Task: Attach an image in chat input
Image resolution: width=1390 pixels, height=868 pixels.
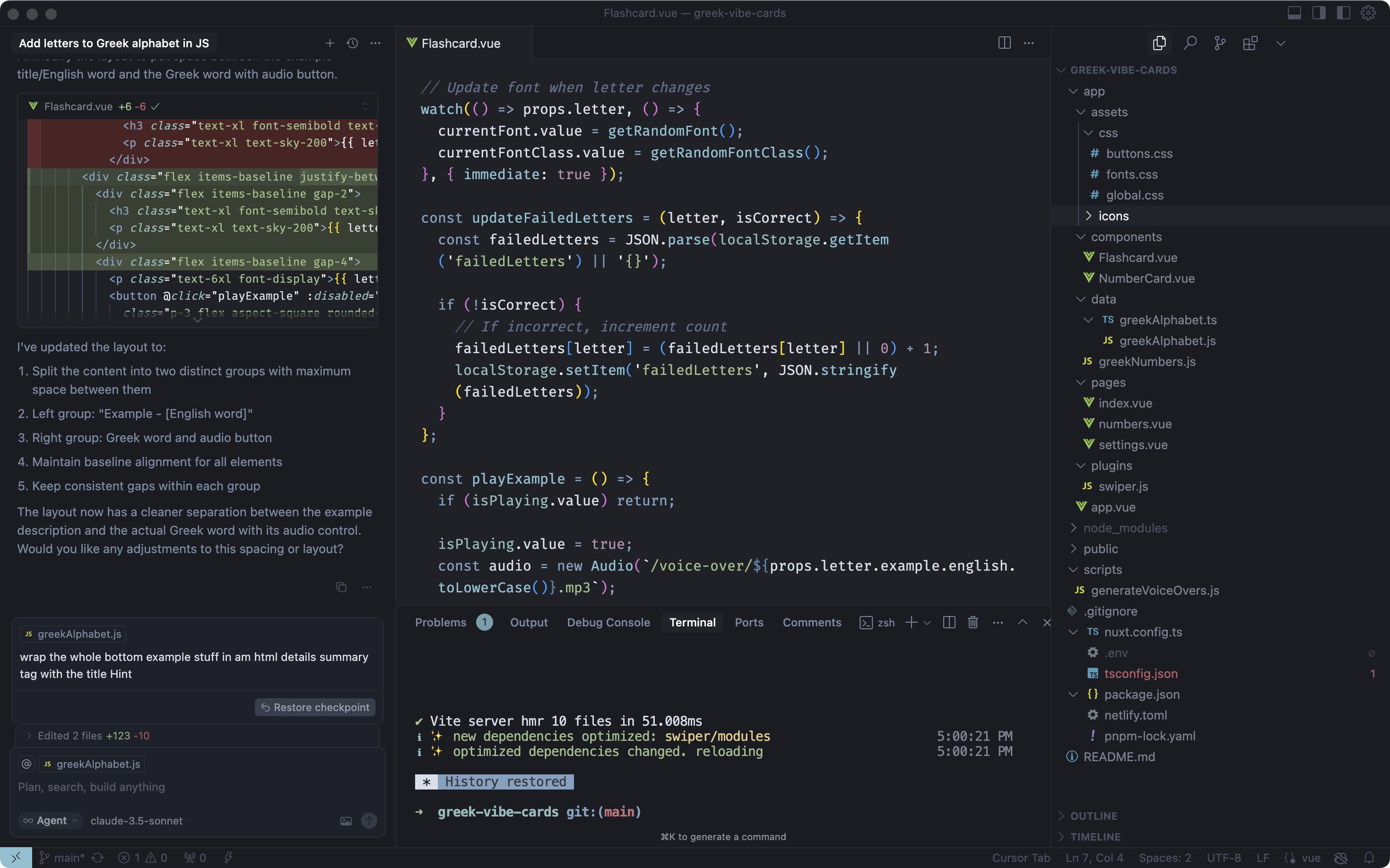Action: 346,821
